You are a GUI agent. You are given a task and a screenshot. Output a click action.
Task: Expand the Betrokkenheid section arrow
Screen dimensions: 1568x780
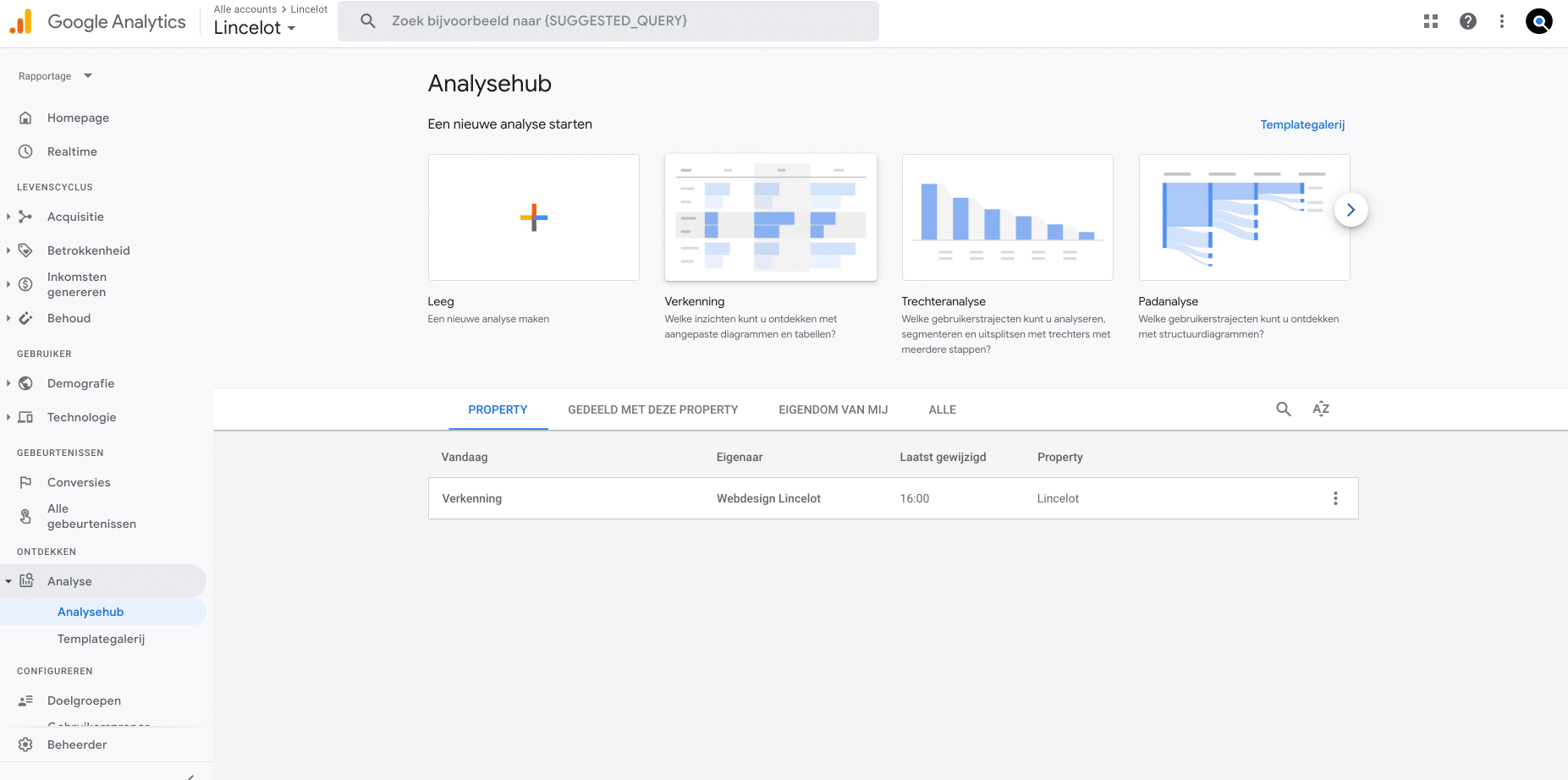click(x=8, y=250)
